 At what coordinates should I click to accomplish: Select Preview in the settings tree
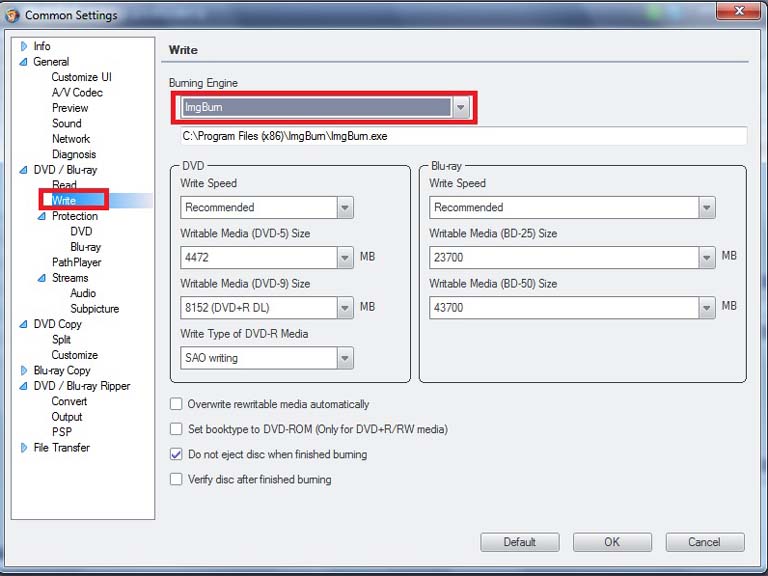point(70,108)
